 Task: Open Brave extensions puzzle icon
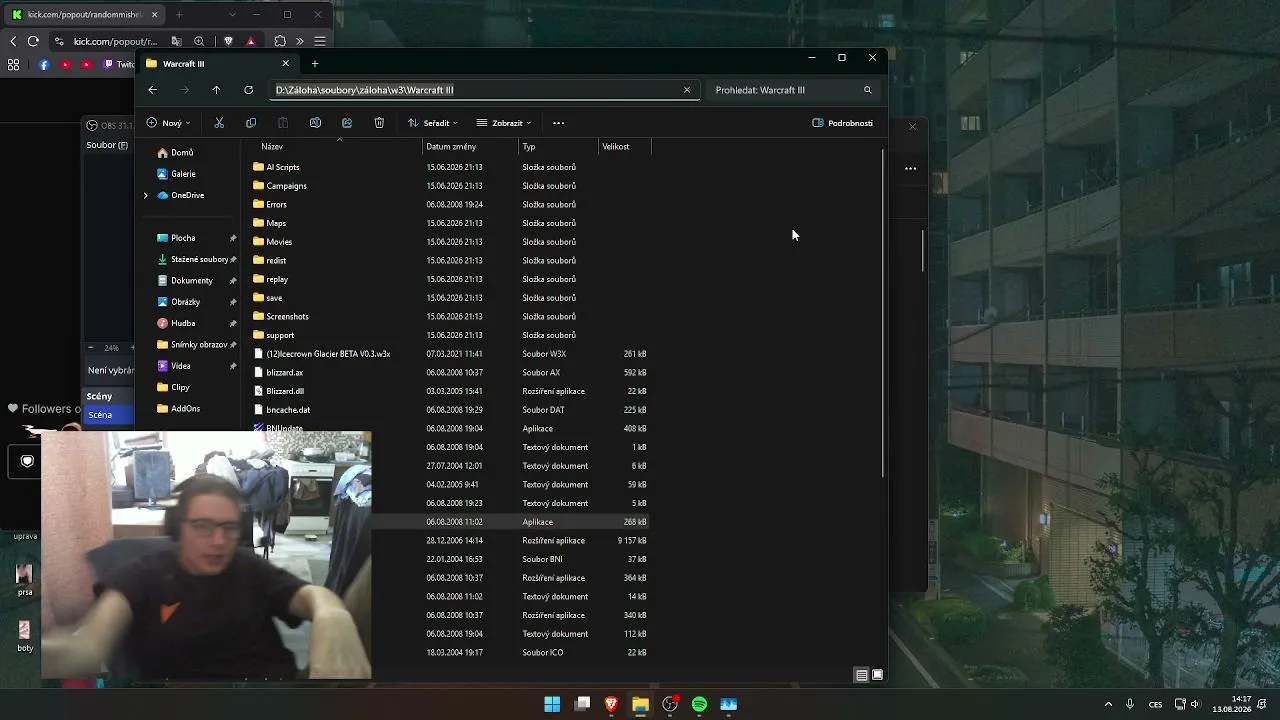(x=279, y=41)
